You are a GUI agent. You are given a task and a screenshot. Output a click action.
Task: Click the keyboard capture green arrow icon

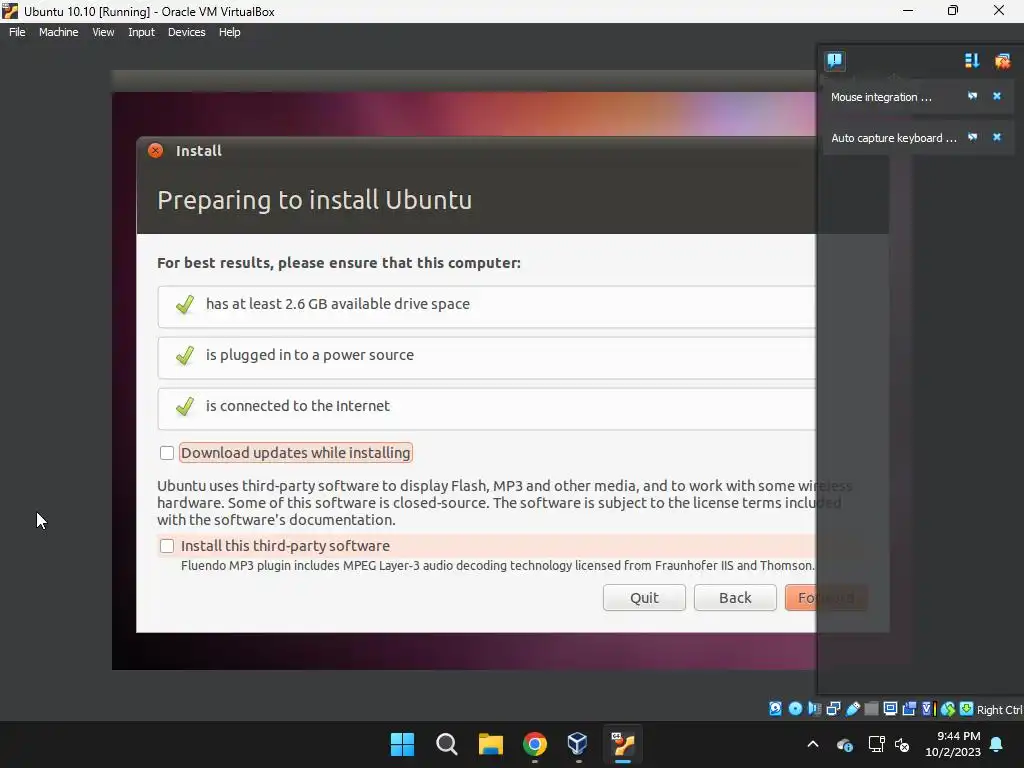pyautogui.click(x=967, y=709)
